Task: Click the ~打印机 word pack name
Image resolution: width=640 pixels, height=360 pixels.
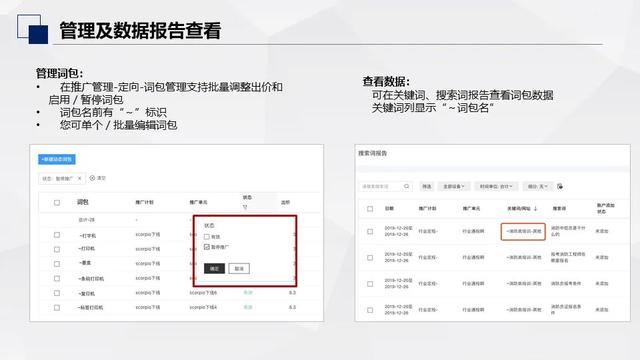Action: 87,249
